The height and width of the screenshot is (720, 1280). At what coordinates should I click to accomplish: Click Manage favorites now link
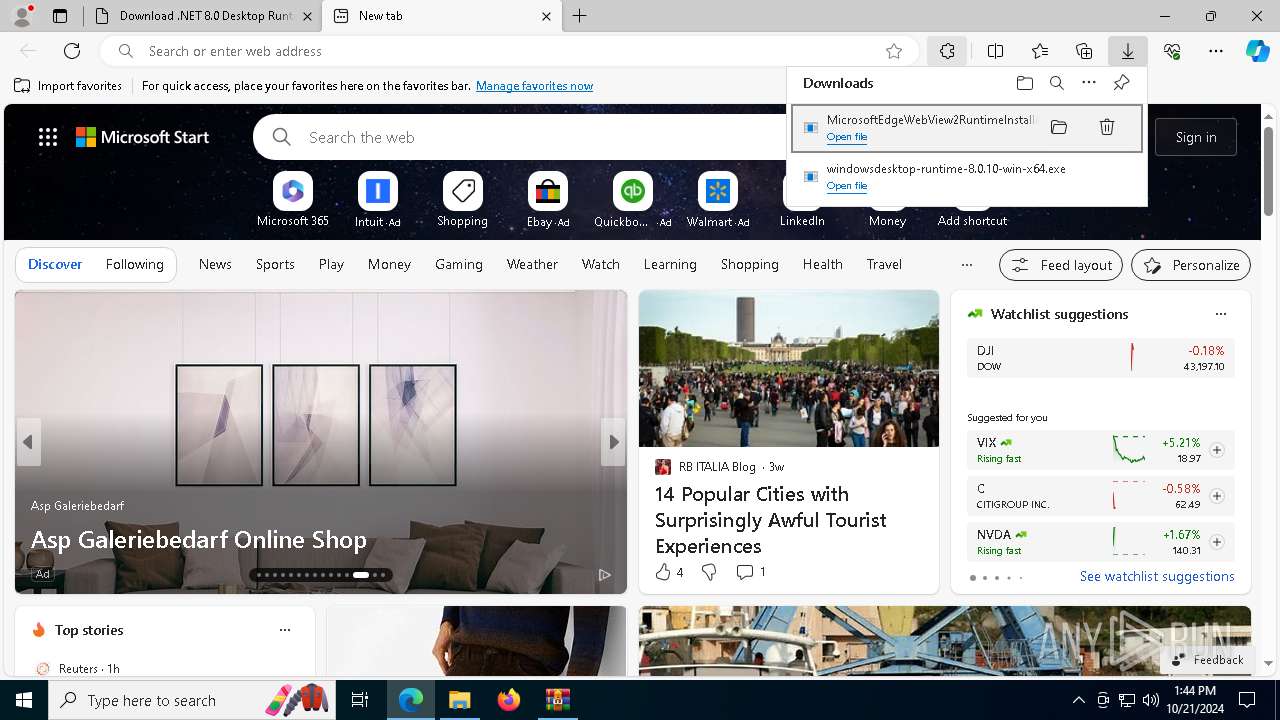[x=534, y=86]
